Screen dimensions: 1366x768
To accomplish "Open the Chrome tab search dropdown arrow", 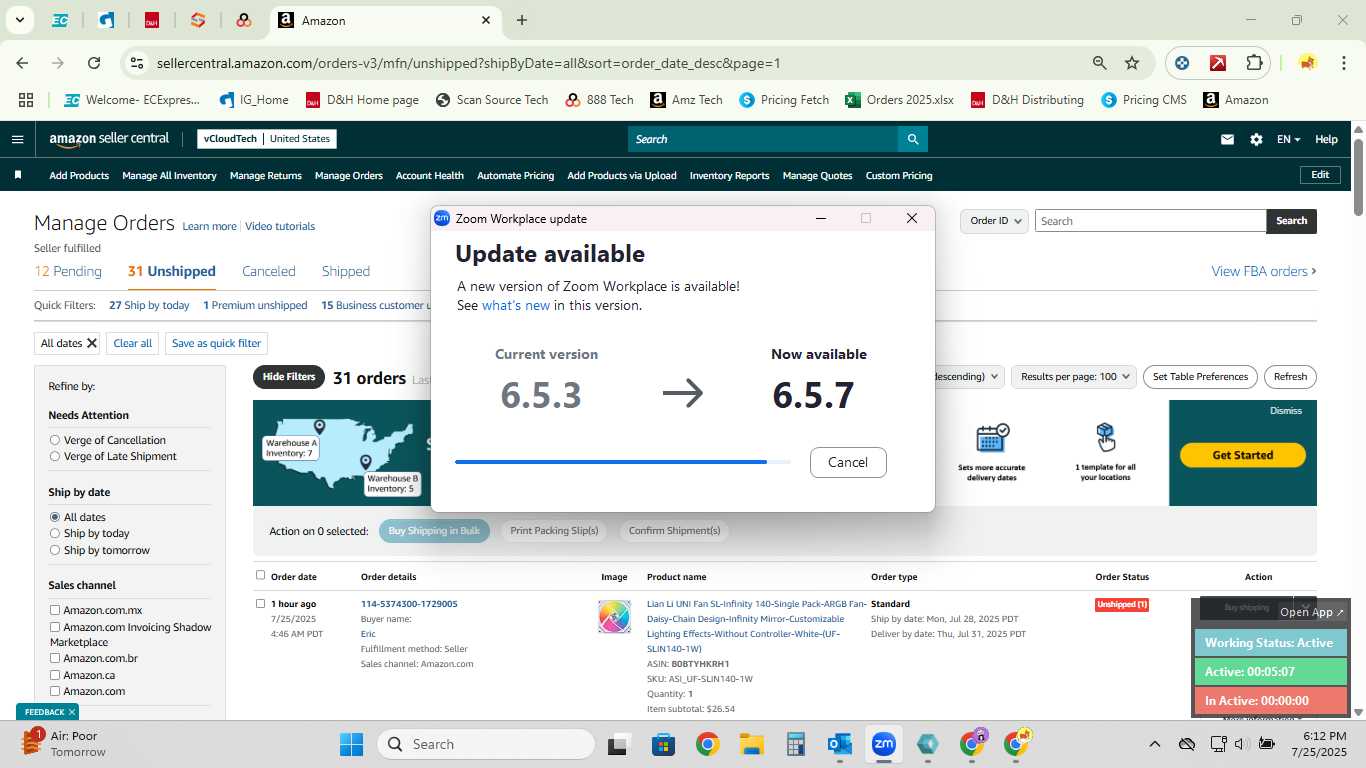I will 19,20.
